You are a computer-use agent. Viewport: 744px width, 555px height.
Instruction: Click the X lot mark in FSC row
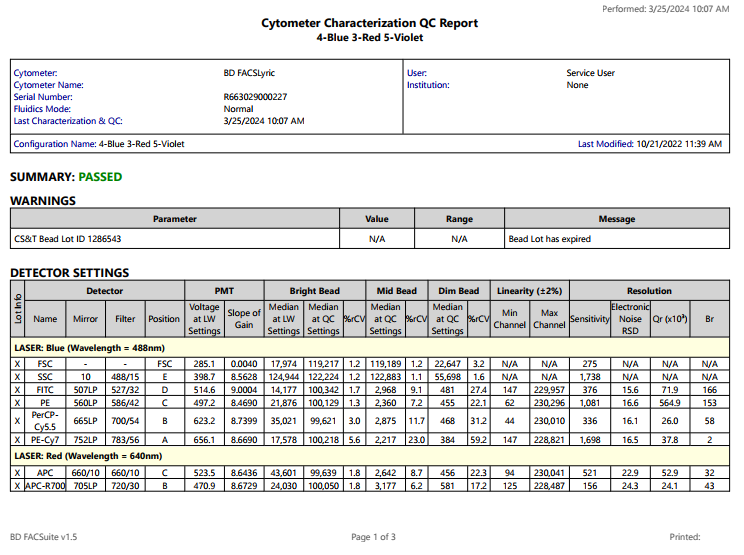coord(17,363)
